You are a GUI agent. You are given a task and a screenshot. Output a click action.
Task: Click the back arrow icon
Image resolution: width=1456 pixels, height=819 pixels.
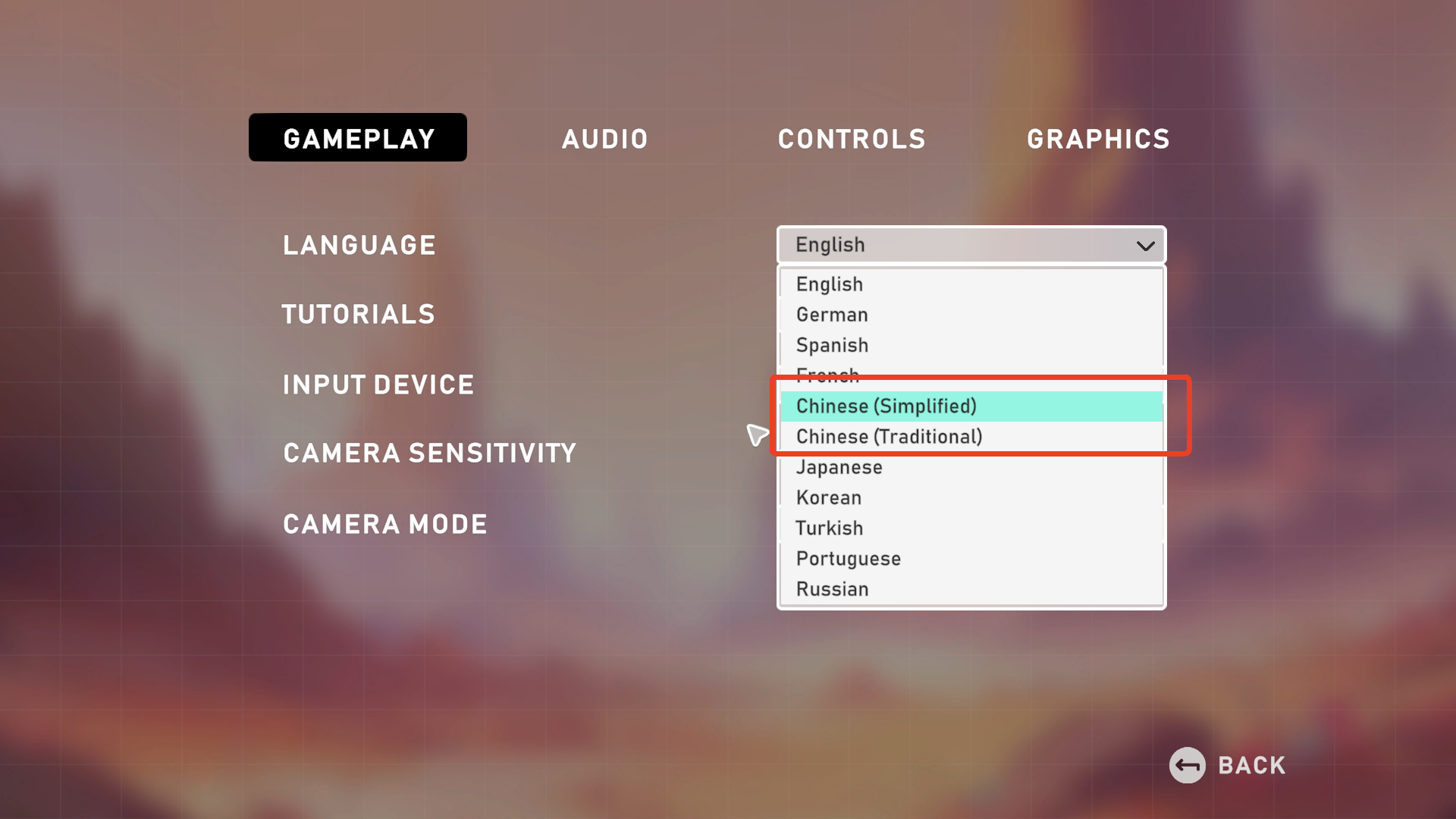(x=1187, y=765)
